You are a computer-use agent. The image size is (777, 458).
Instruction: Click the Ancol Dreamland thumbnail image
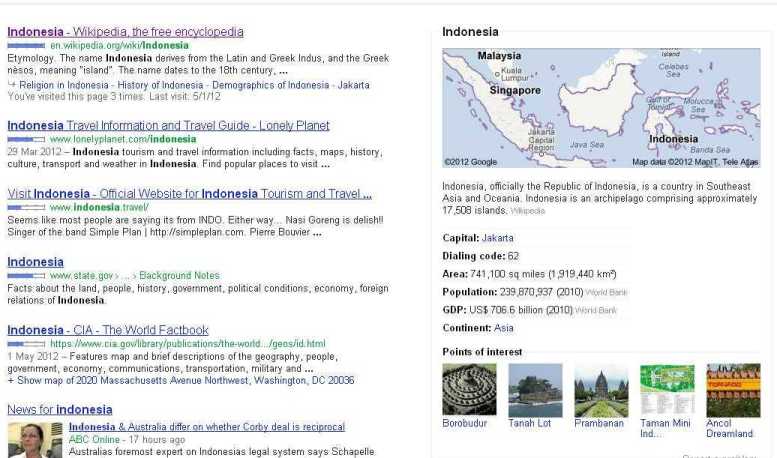[733, 391]
